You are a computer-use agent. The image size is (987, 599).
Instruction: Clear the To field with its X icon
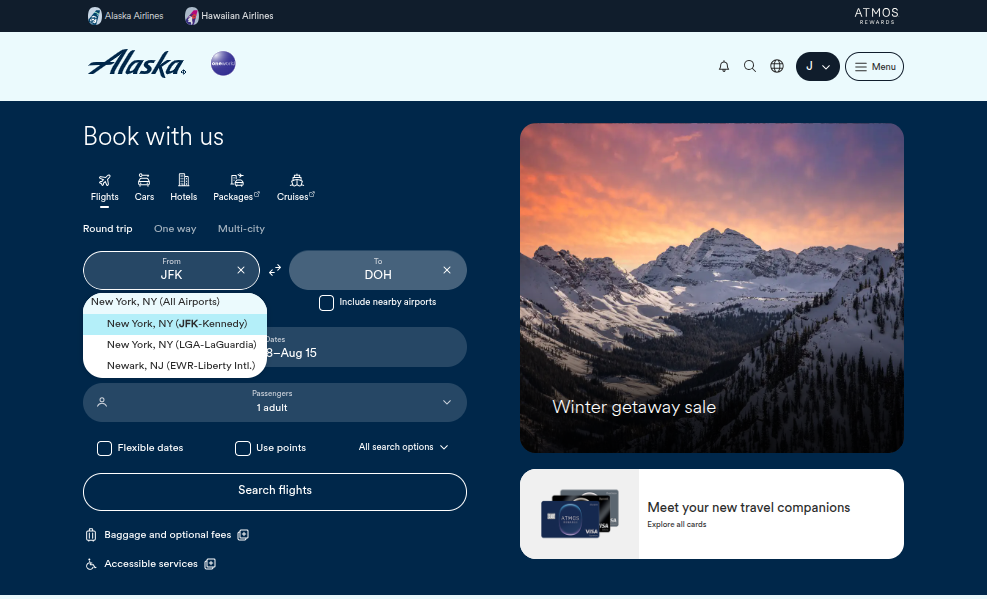(x=447, y=270)
